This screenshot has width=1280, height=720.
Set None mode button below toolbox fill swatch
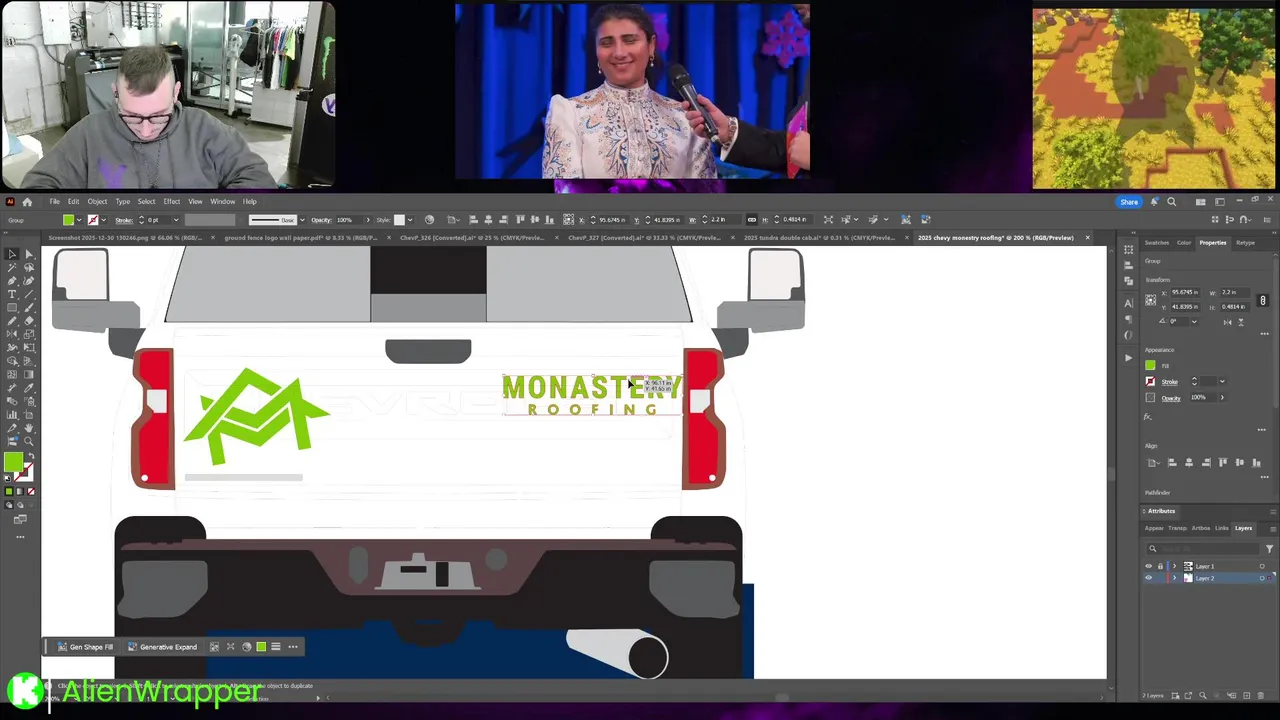point(31,491)
